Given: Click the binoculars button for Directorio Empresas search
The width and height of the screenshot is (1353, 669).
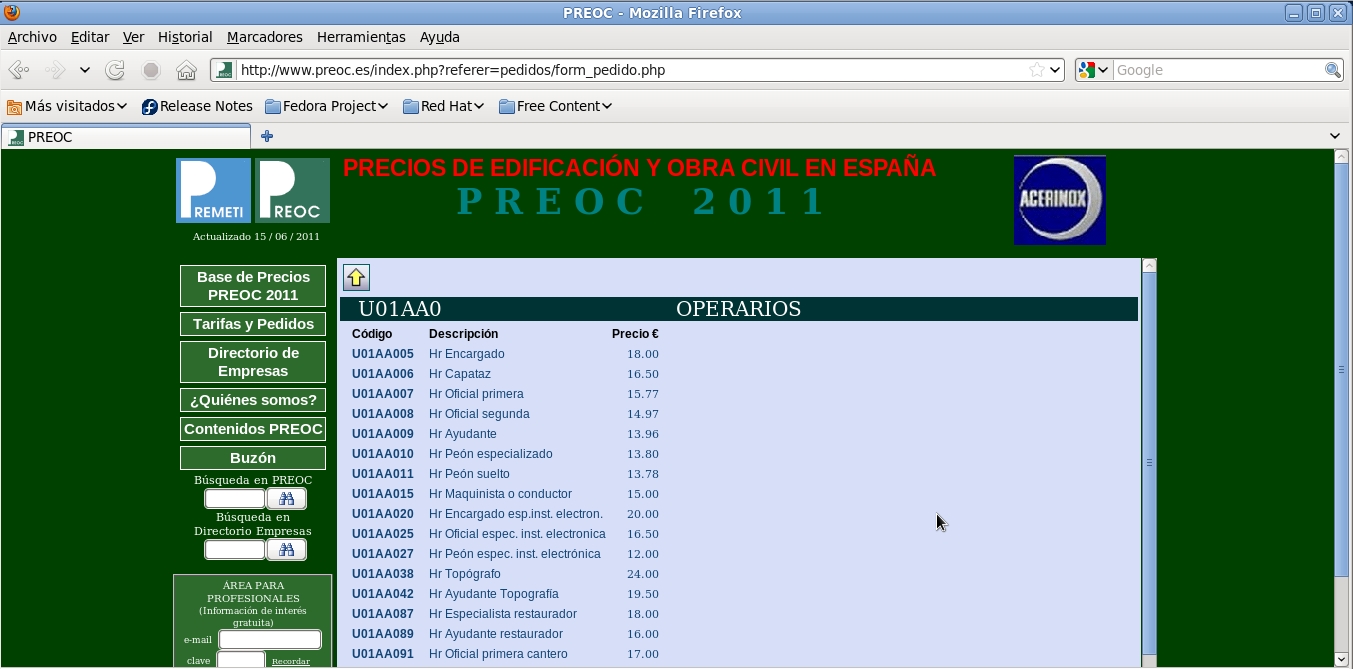Looking at the screenshot, I should tap(287, 549).
